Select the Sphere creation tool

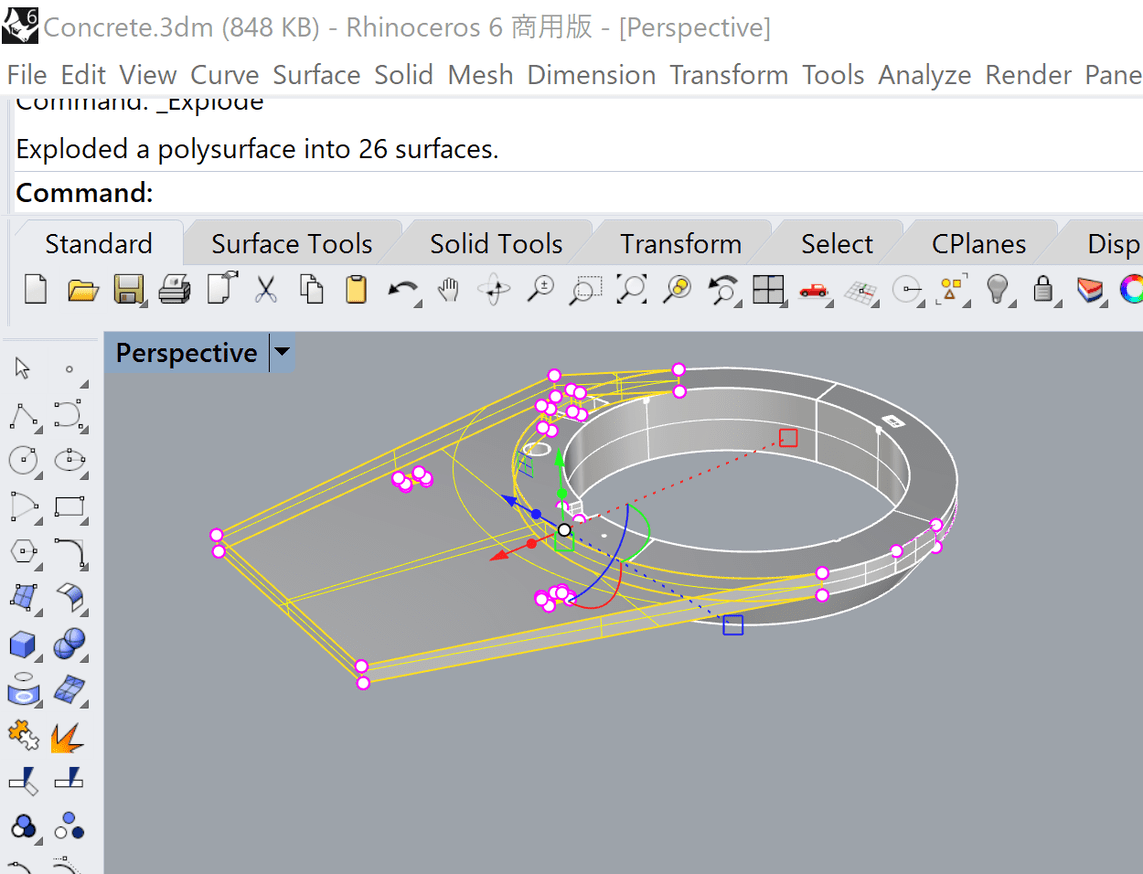pos(70,644)
